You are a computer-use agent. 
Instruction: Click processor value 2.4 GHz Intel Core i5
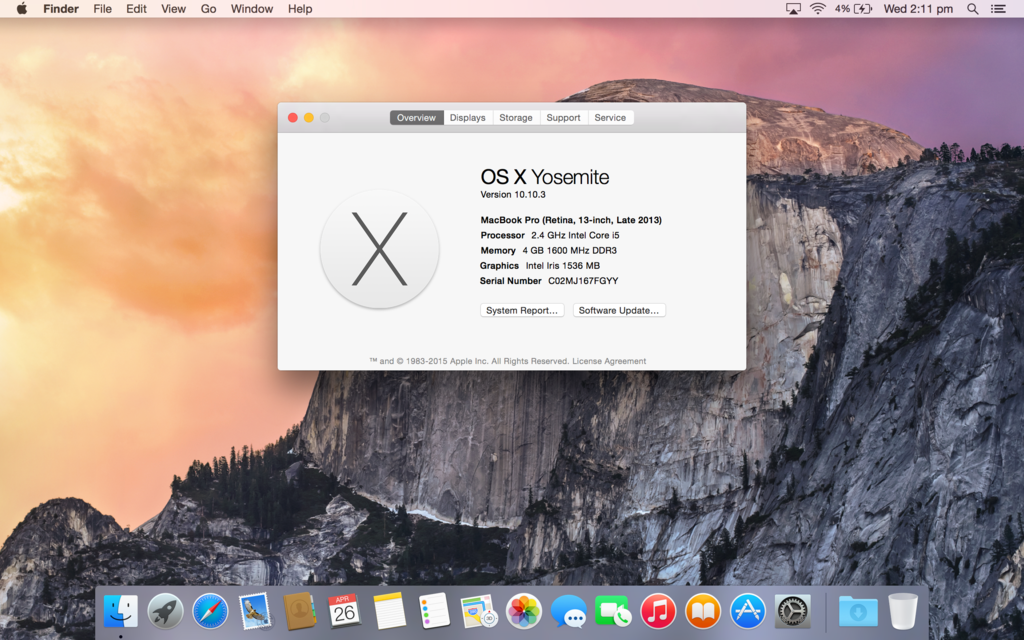575,235
